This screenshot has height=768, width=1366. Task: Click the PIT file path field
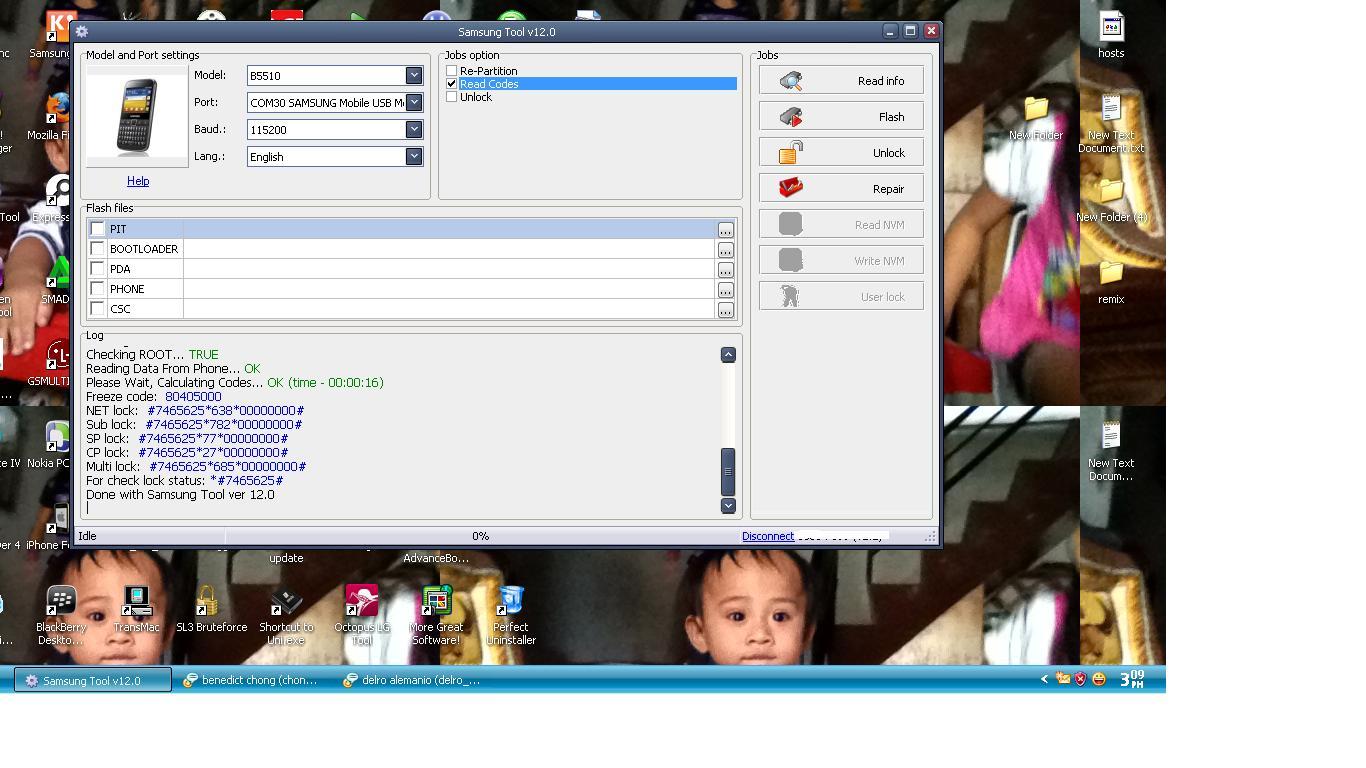pyautogui.click(x=449, y=229)
